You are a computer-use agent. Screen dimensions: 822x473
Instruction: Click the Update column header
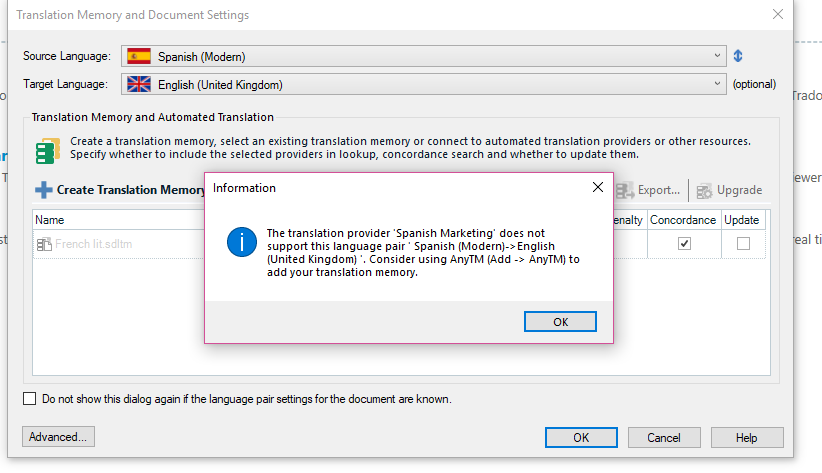coord(742,220)
